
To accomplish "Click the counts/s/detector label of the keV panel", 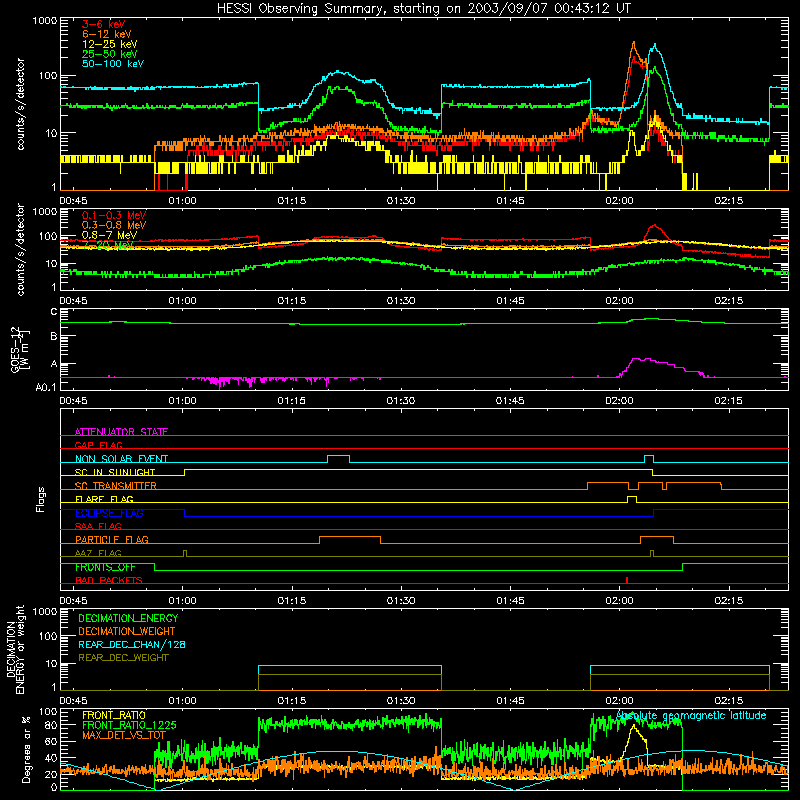I will [20, 104].
